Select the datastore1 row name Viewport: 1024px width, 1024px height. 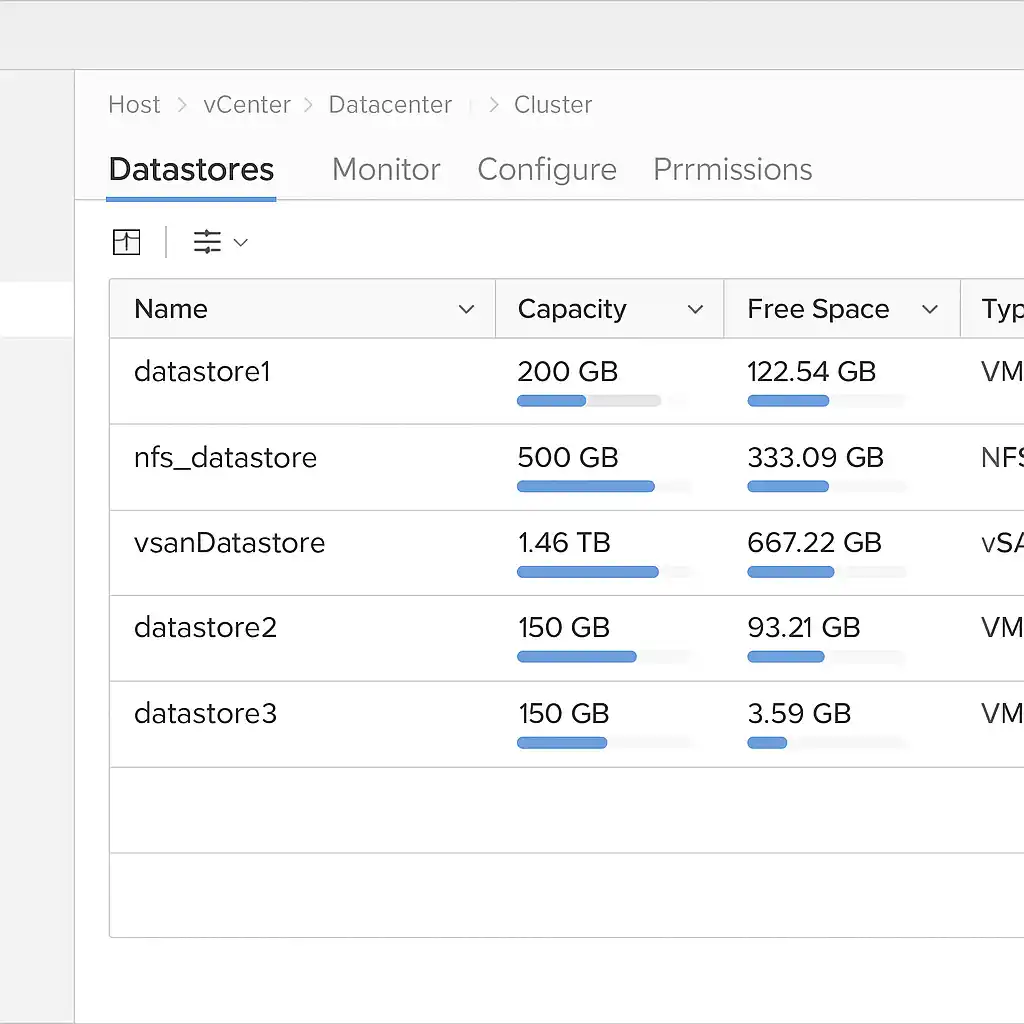[202, 372]
